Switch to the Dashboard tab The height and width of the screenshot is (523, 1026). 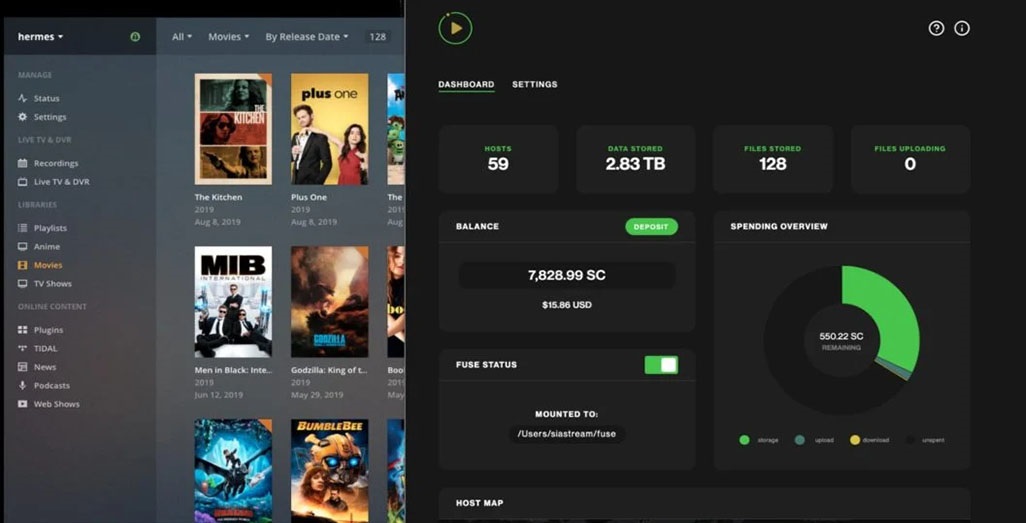click(466, 84)
